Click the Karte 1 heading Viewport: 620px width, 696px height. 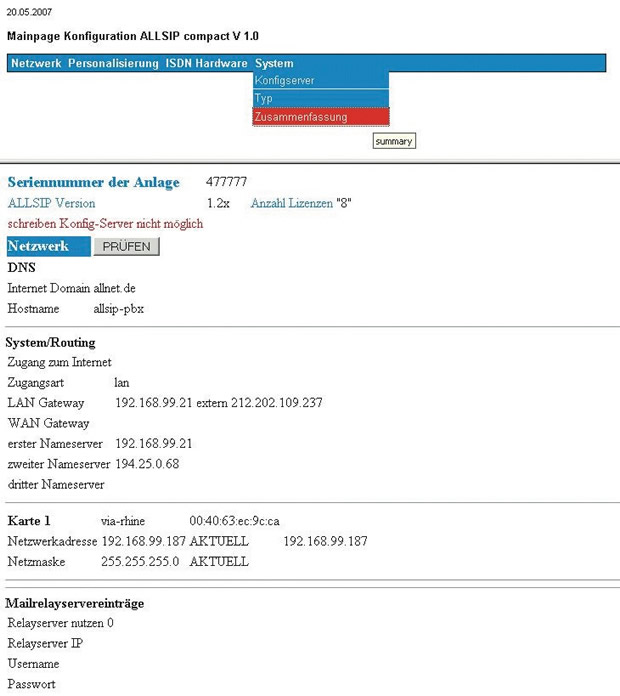click(x=29, y=521)
